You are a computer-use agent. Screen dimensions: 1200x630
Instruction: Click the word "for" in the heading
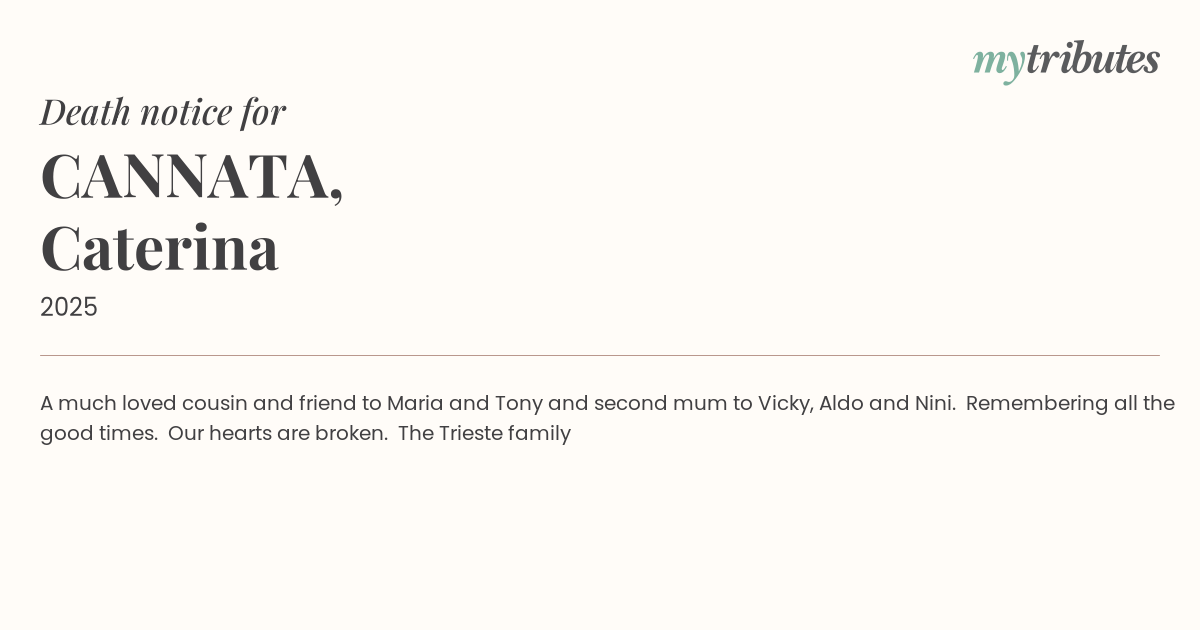[263, 112]
